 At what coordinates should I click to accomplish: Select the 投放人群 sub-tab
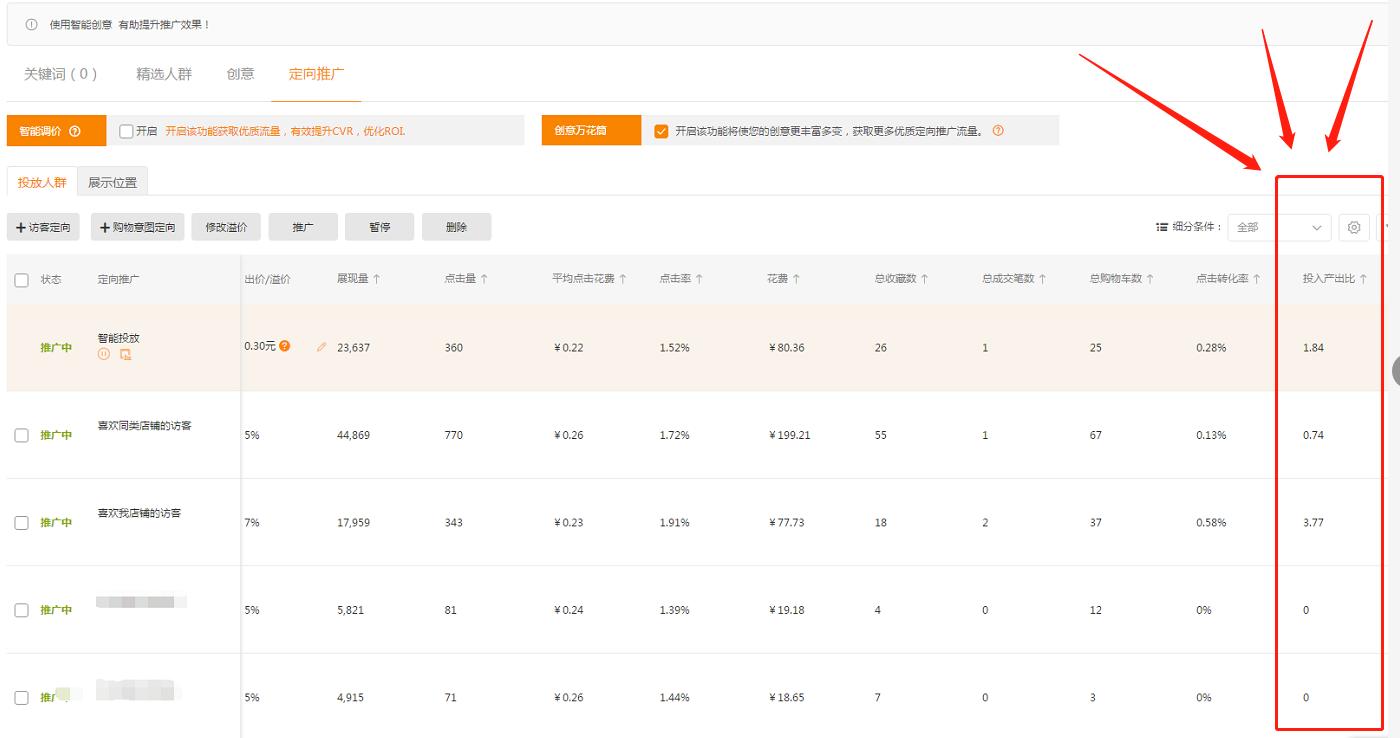click(42, 182)
